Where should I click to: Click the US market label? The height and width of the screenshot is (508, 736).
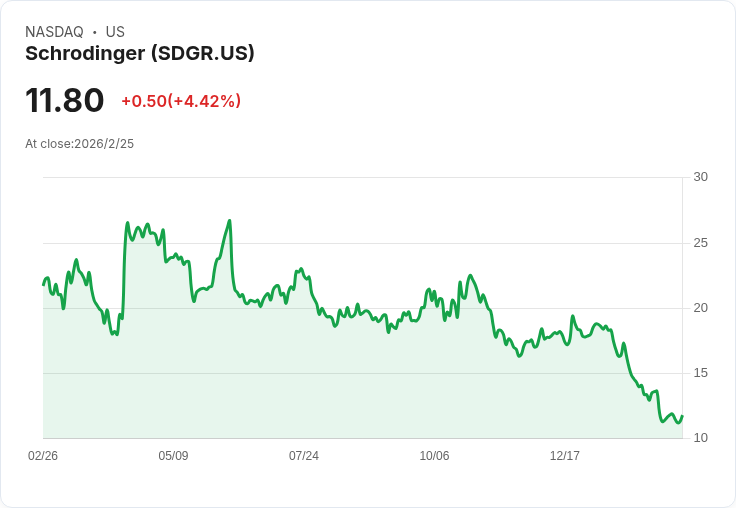pyautogui.click(x=115, y=32)
